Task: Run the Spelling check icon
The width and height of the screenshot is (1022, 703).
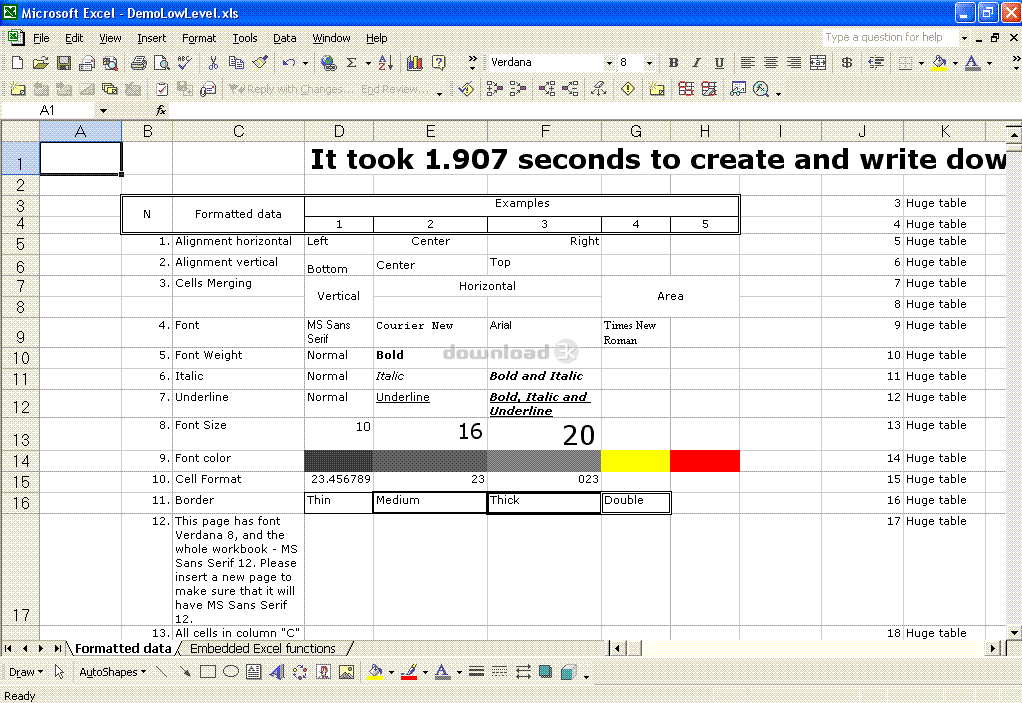Action: pyautogui.click(x=184, y=63)
